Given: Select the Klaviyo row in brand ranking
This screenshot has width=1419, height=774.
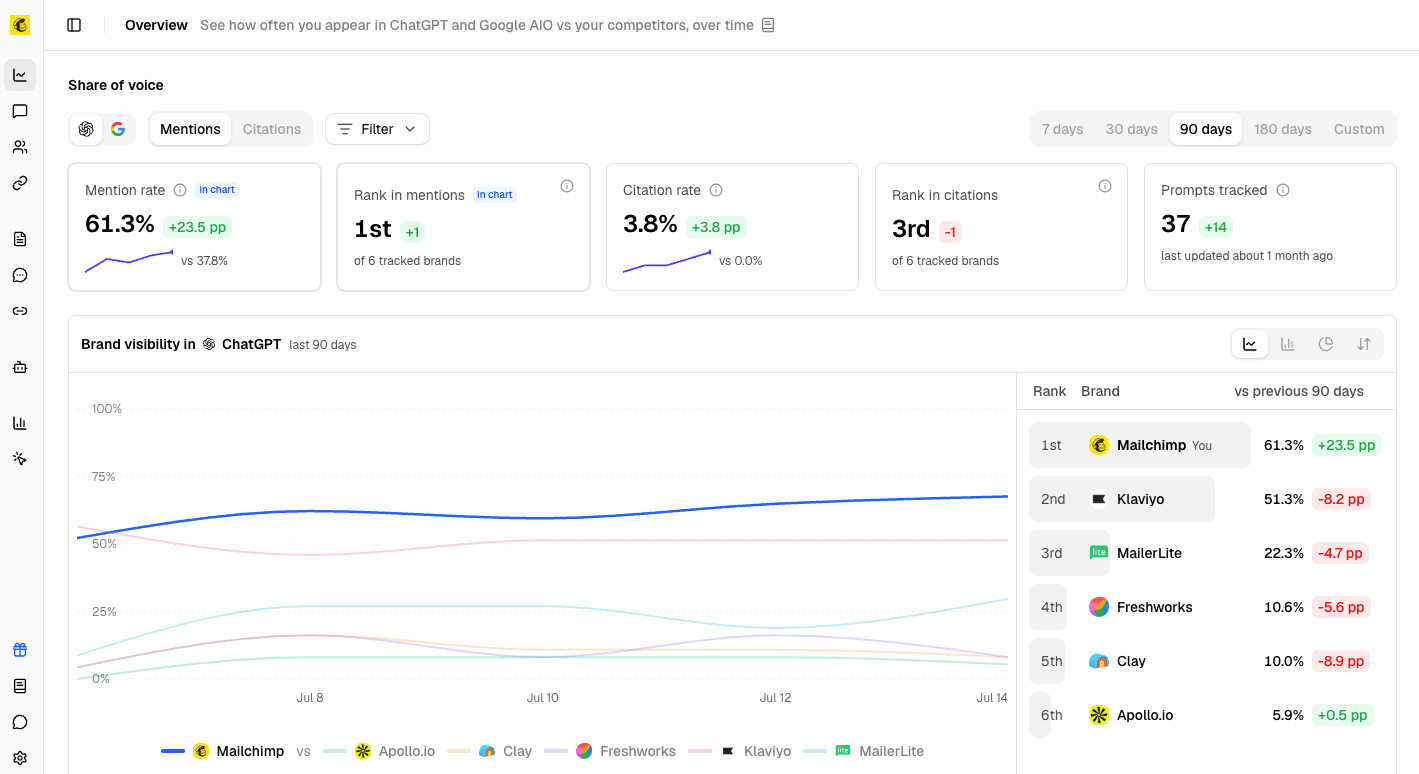Looking at the screenshot, I should point(1206,499).
